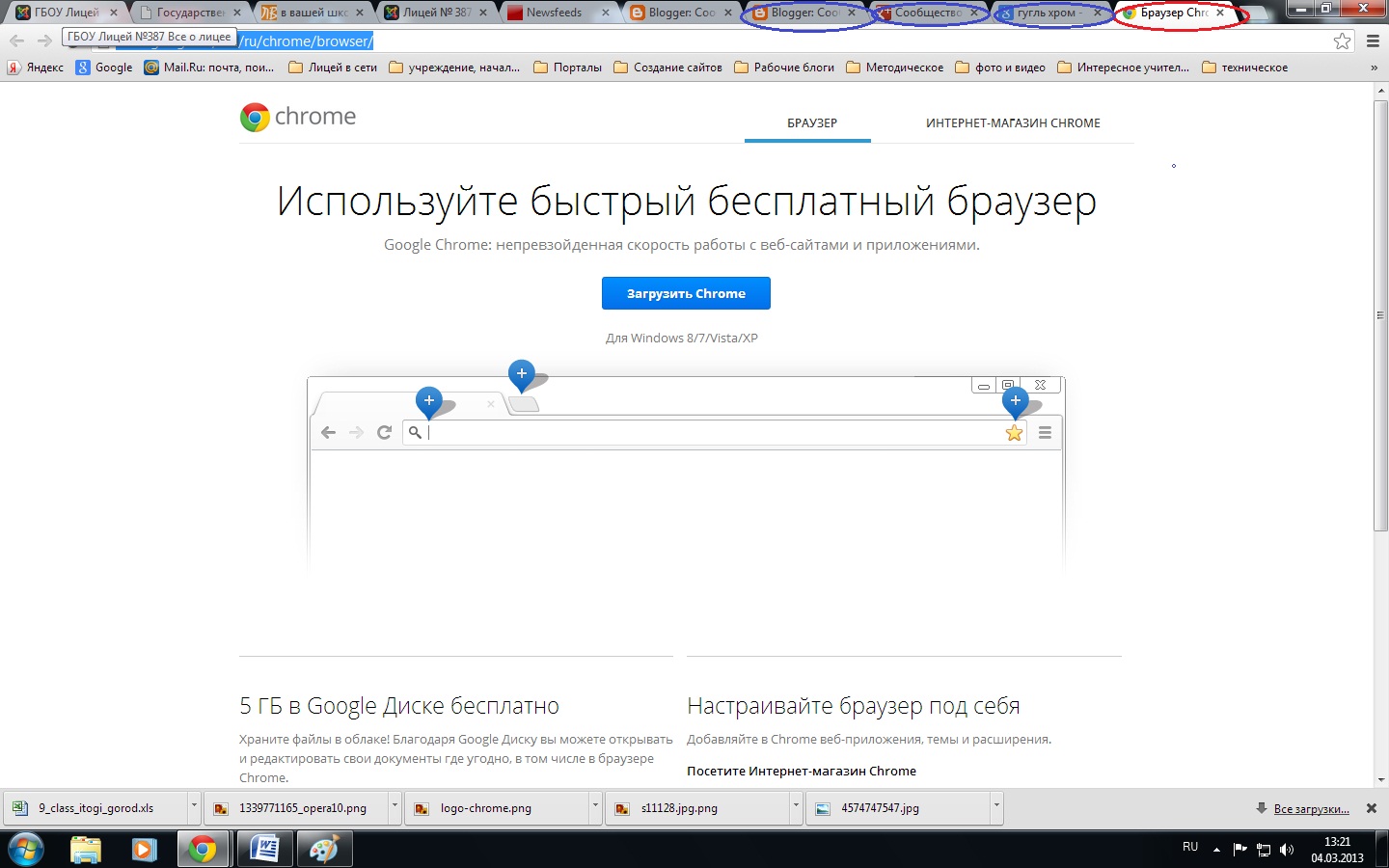The width and height of the screenshot is (1389, 868).
Task: Open 9_class_itogi_gorod.xls downloaded file
Action: point(95,808)
